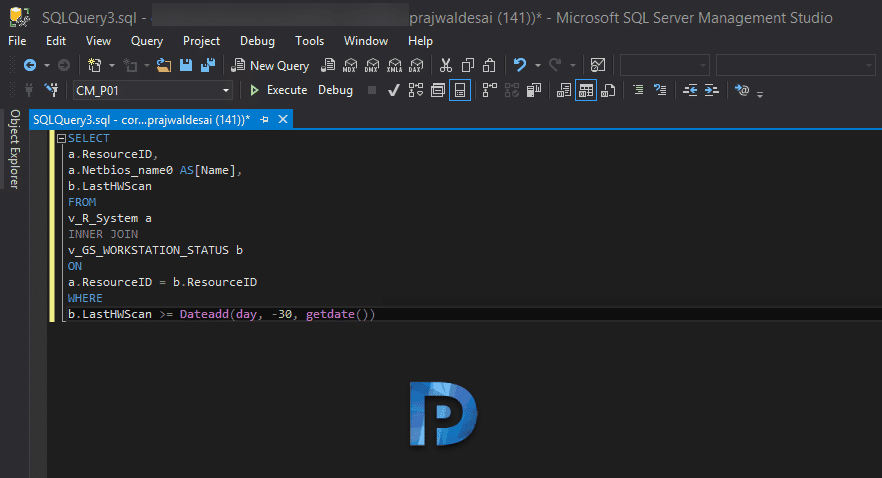This screenshot has width=882, height=478.
Task: Open the Activity Monitor icon
Action: (598, 66)
